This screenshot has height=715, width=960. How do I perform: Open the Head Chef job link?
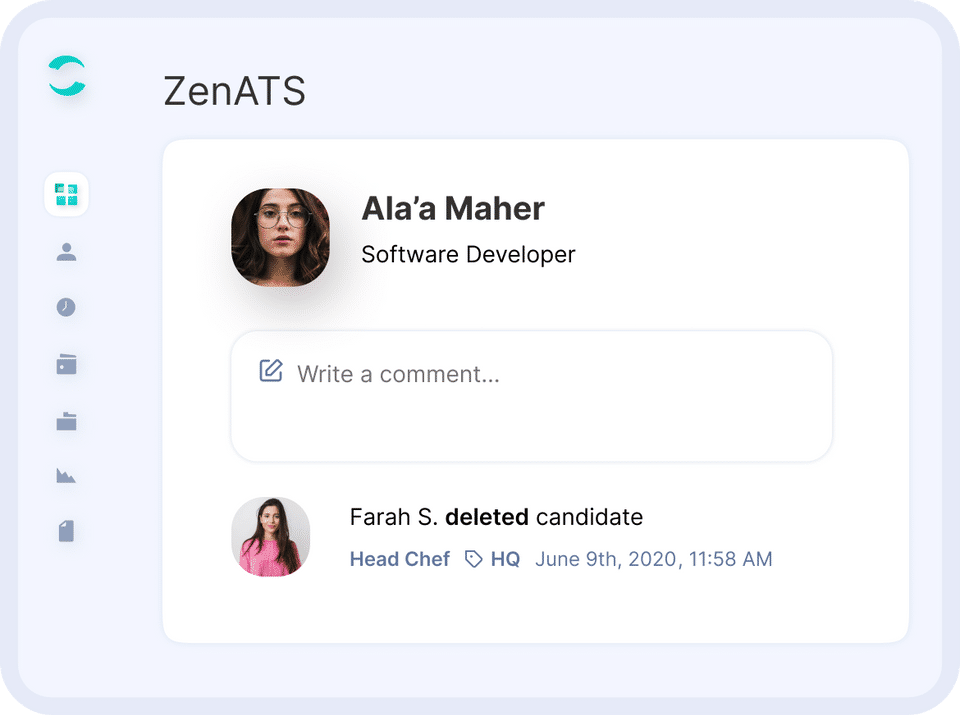pyautogui.click(x=399, y=560)
